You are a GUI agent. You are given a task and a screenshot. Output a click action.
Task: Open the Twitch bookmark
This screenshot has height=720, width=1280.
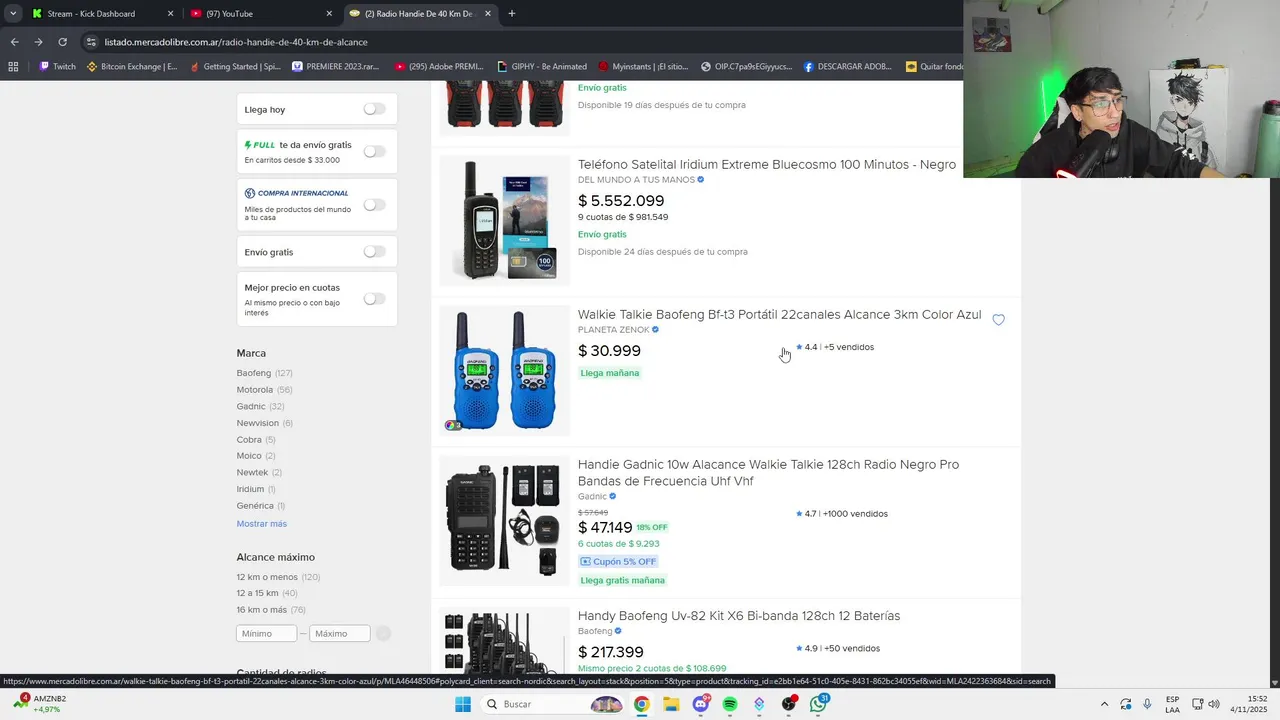click(x=57, y=67)
